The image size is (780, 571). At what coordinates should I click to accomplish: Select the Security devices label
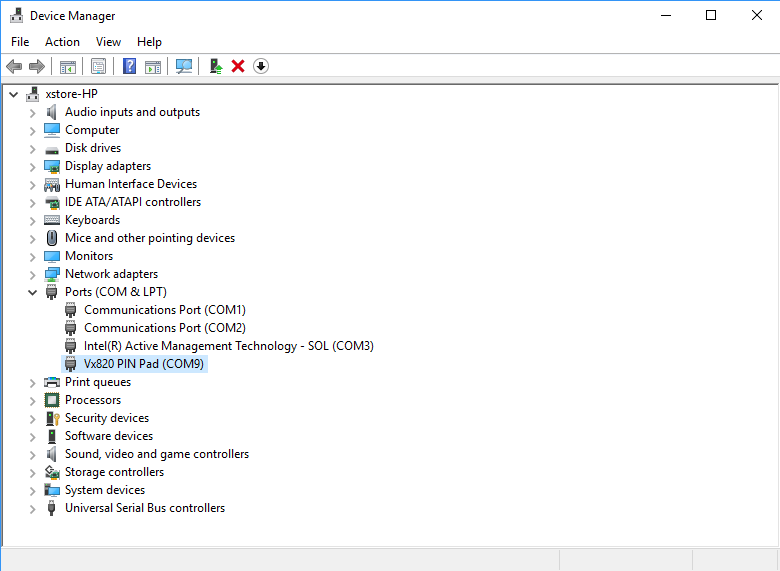coord(107,418)
